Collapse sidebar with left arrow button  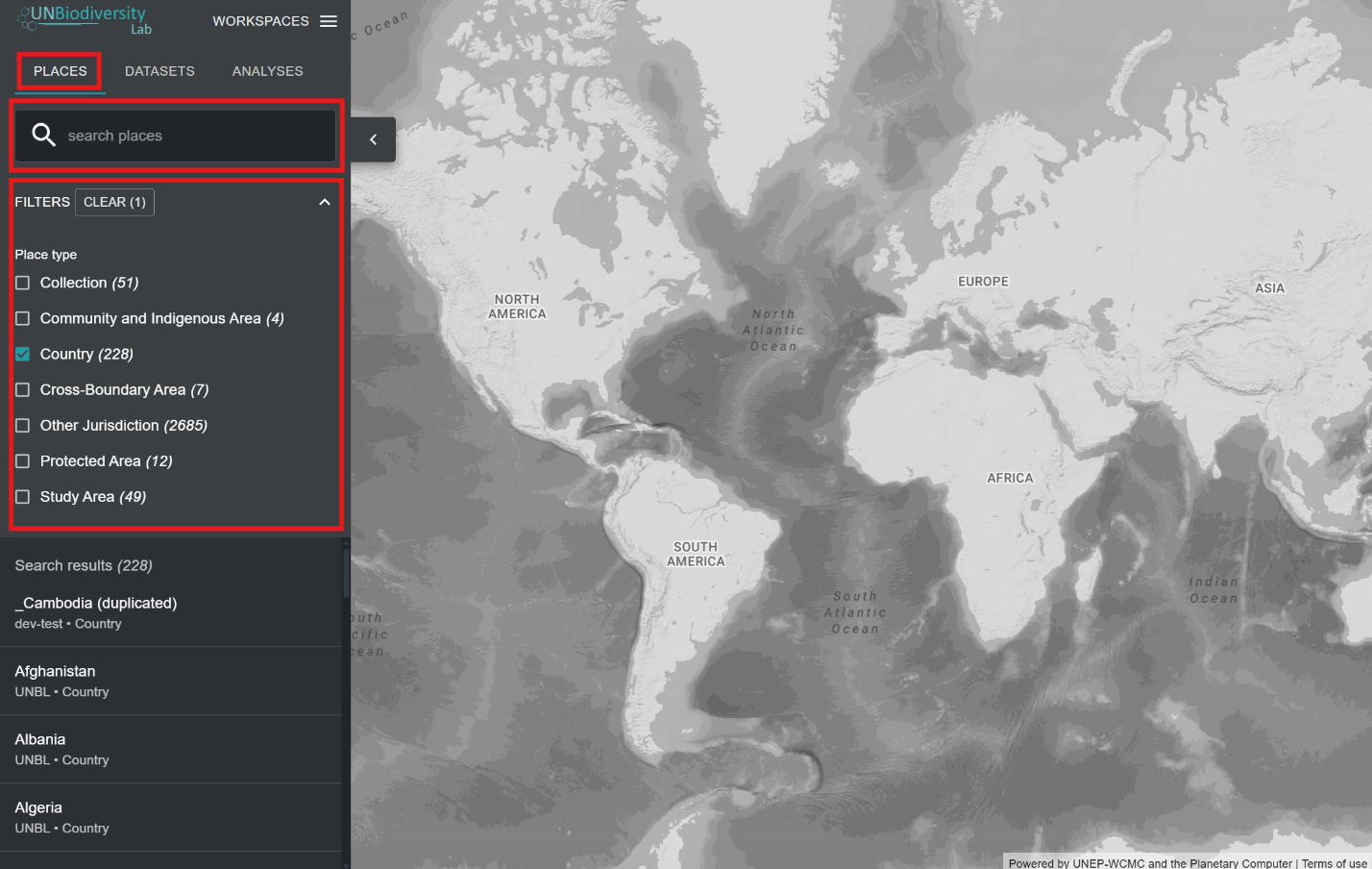point(374,139)
